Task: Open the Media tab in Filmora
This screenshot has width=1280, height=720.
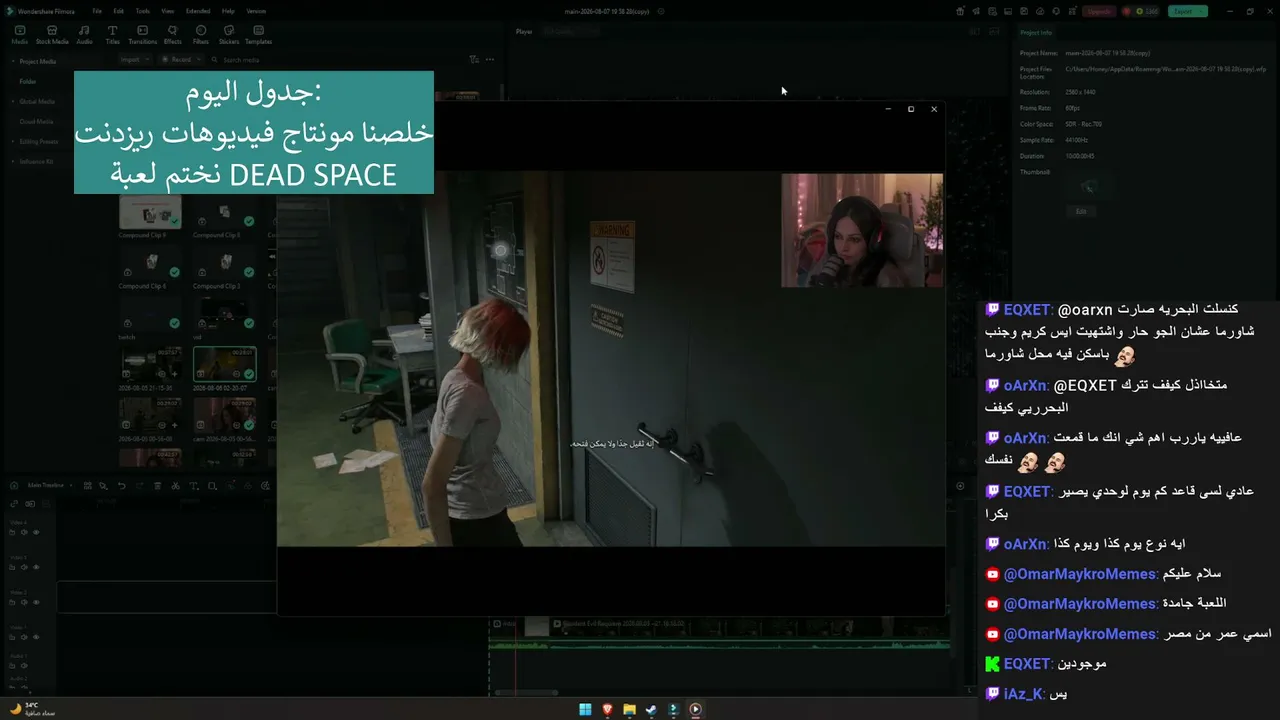Action: click(19, 35)
